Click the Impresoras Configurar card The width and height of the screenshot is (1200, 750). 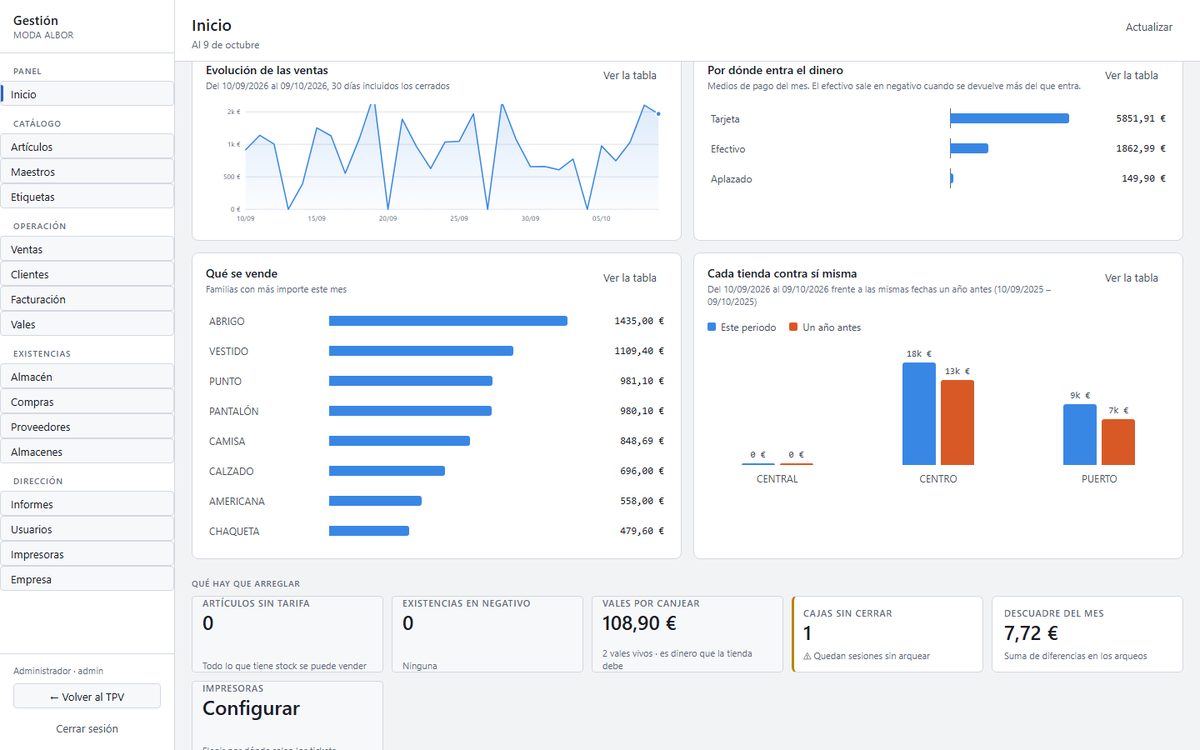(x=287, y=715)
